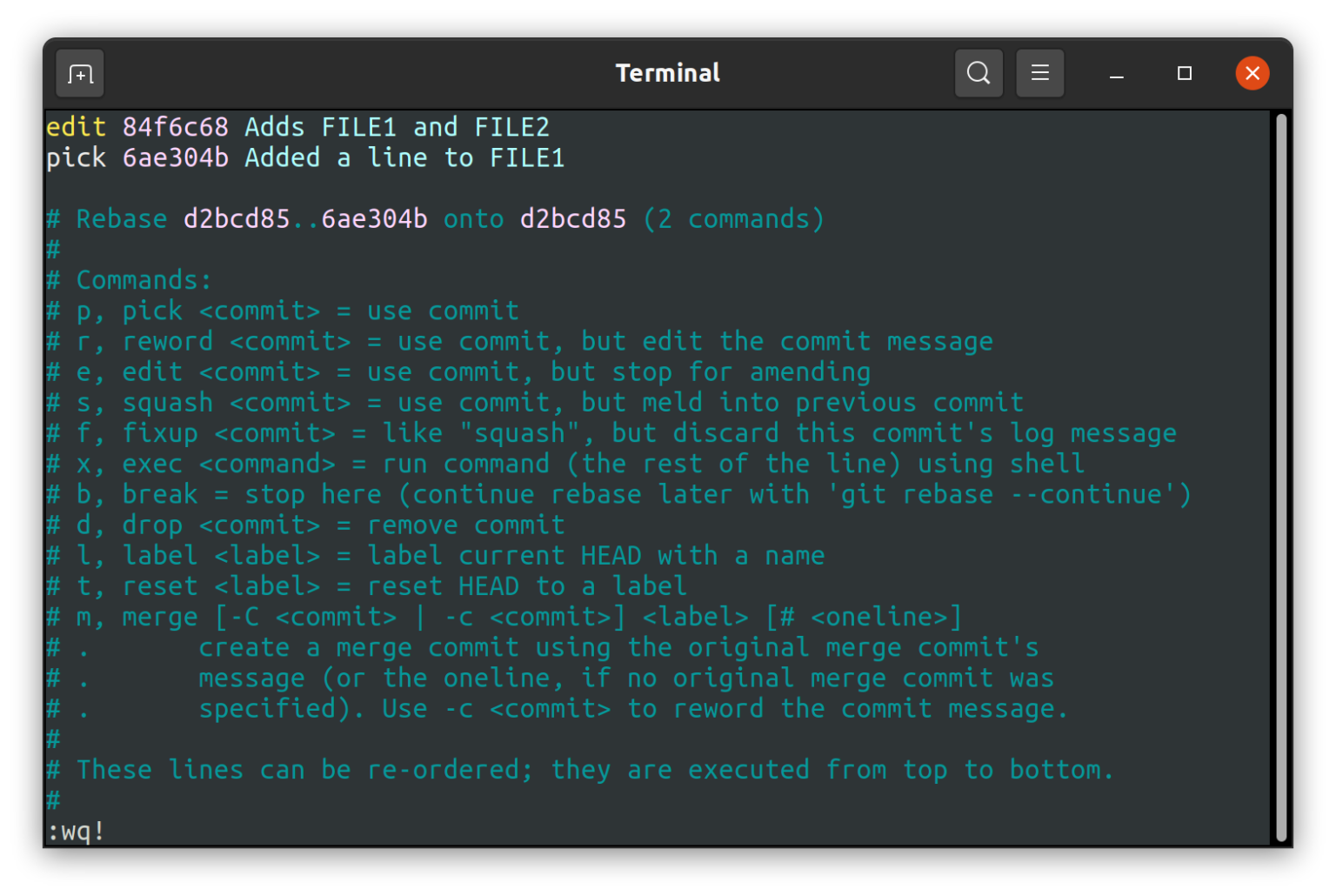Click the :wq! text at bottom
This screenshot has width=1336, height=896.
74,831
